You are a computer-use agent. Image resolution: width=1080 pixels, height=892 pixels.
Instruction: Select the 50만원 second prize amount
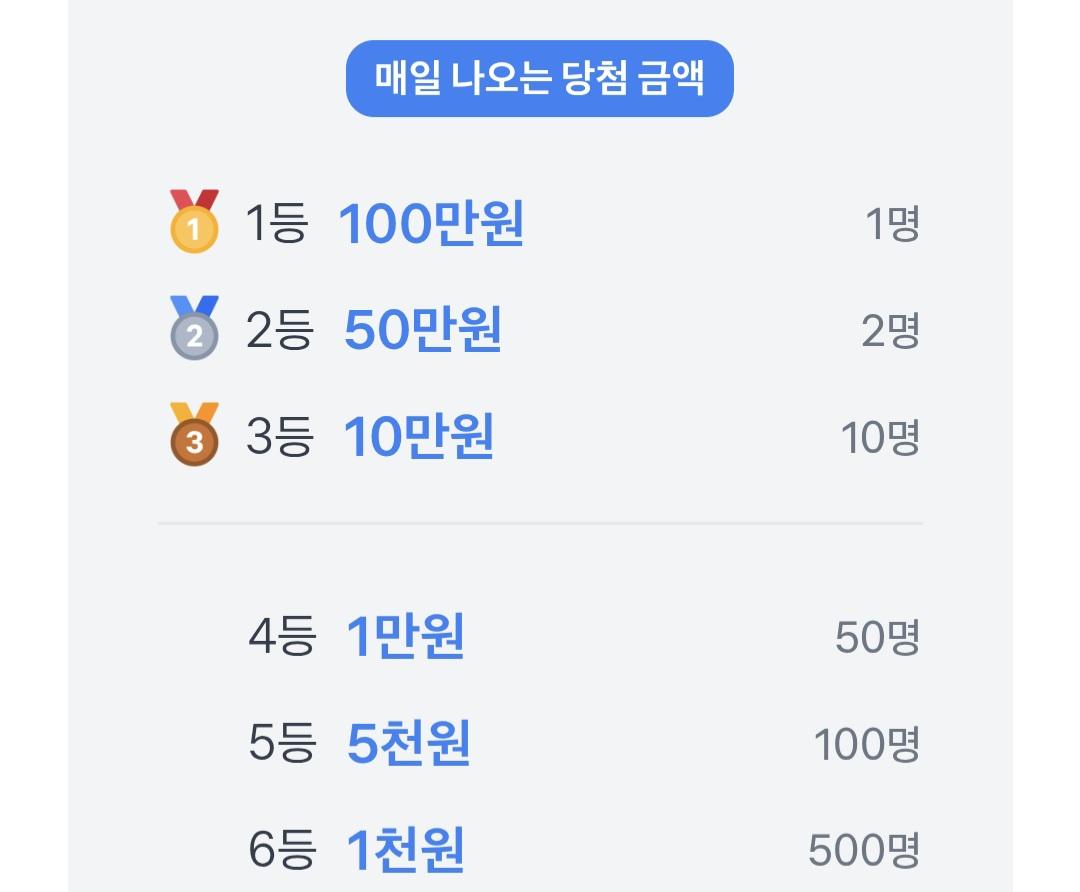click(422, 331)
